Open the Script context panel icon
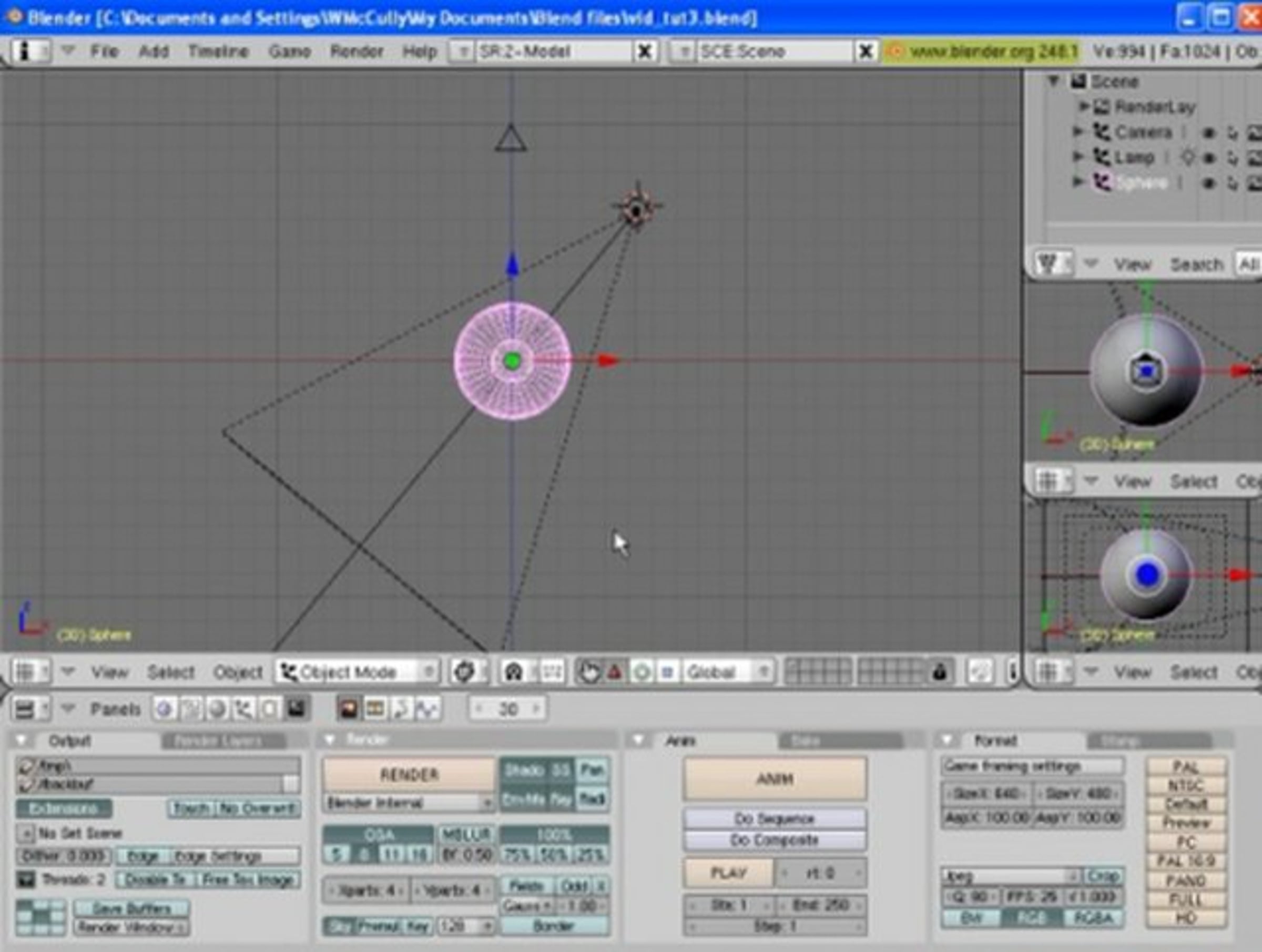 190,709
